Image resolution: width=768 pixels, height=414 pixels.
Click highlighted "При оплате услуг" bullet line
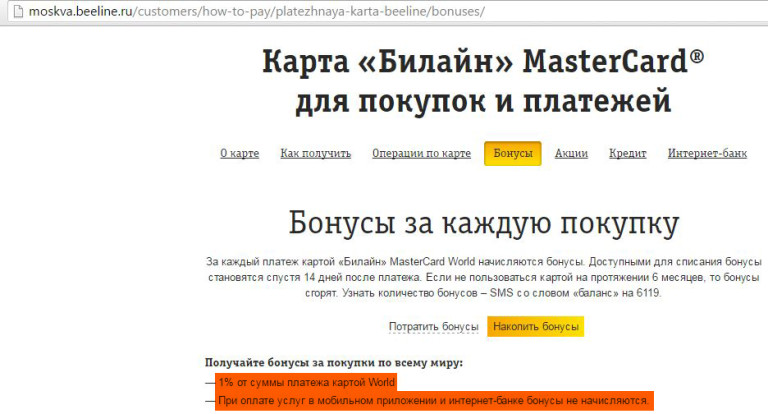(434, 401)
